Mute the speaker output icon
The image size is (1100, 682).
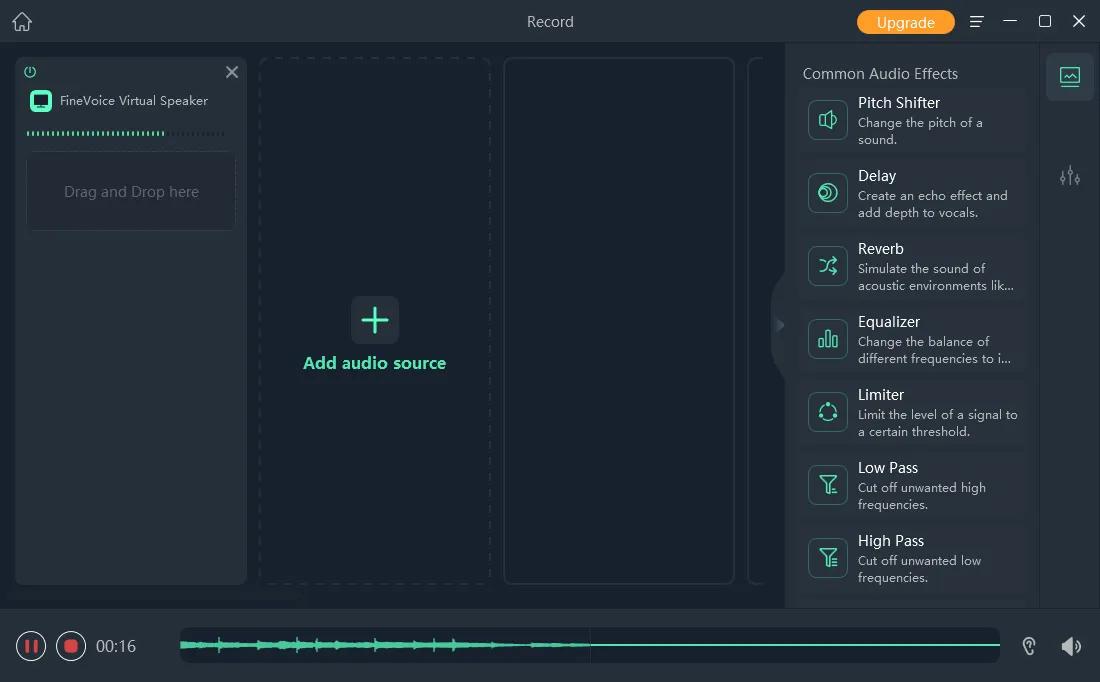click(1071, 646)
